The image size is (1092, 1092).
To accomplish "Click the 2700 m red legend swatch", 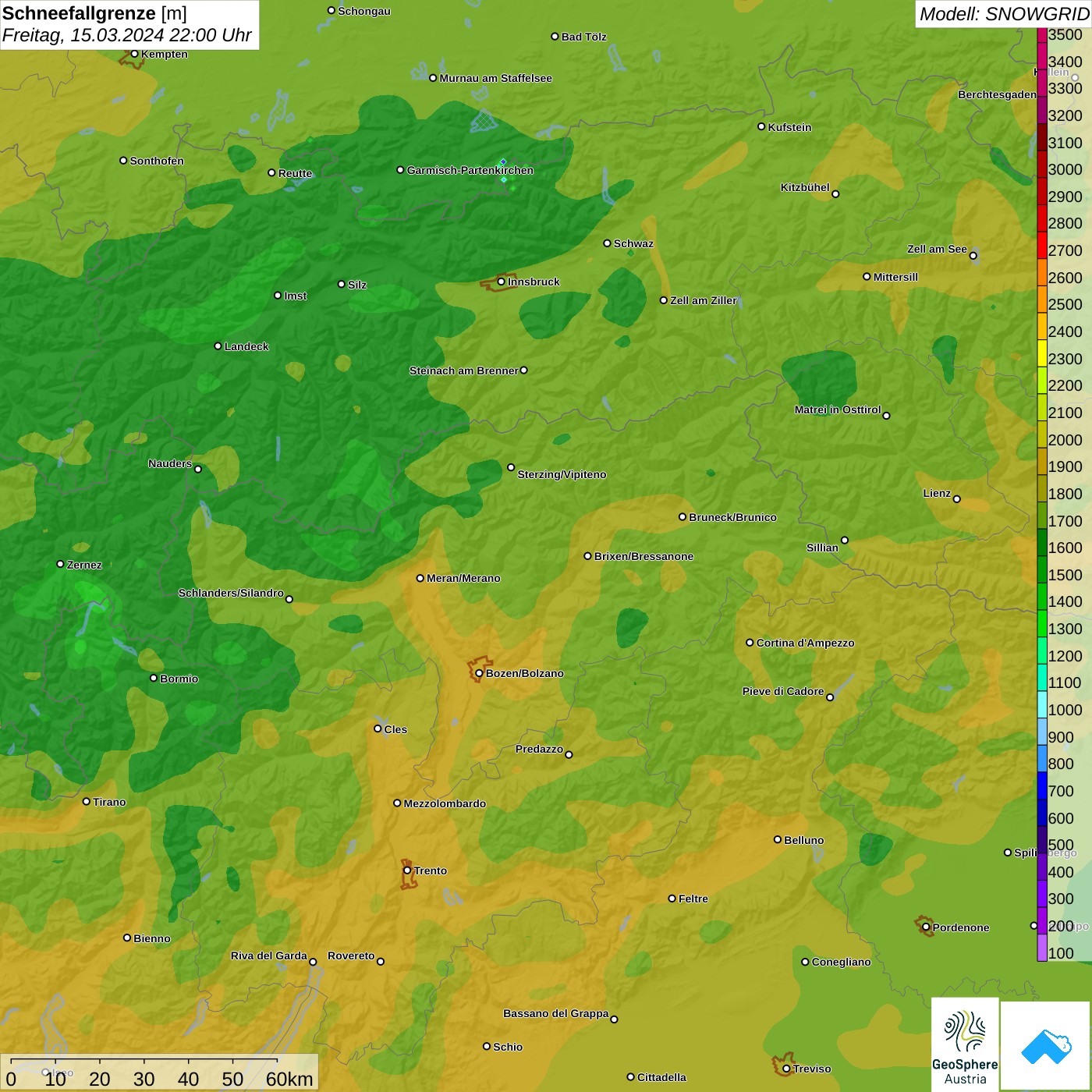I will (1042, 245).
